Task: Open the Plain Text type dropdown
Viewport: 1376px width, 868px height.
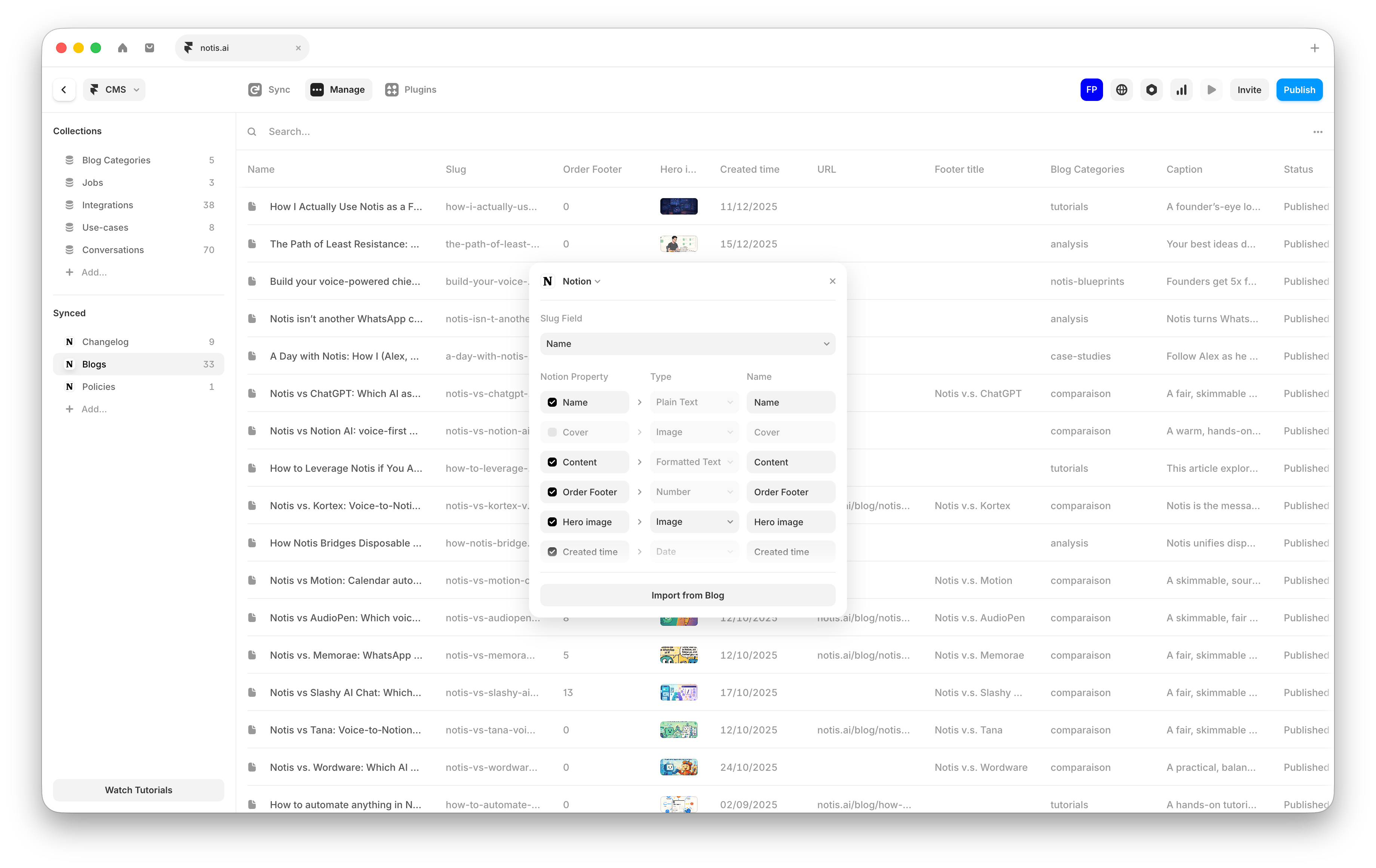Action: [x=694, y=402]
